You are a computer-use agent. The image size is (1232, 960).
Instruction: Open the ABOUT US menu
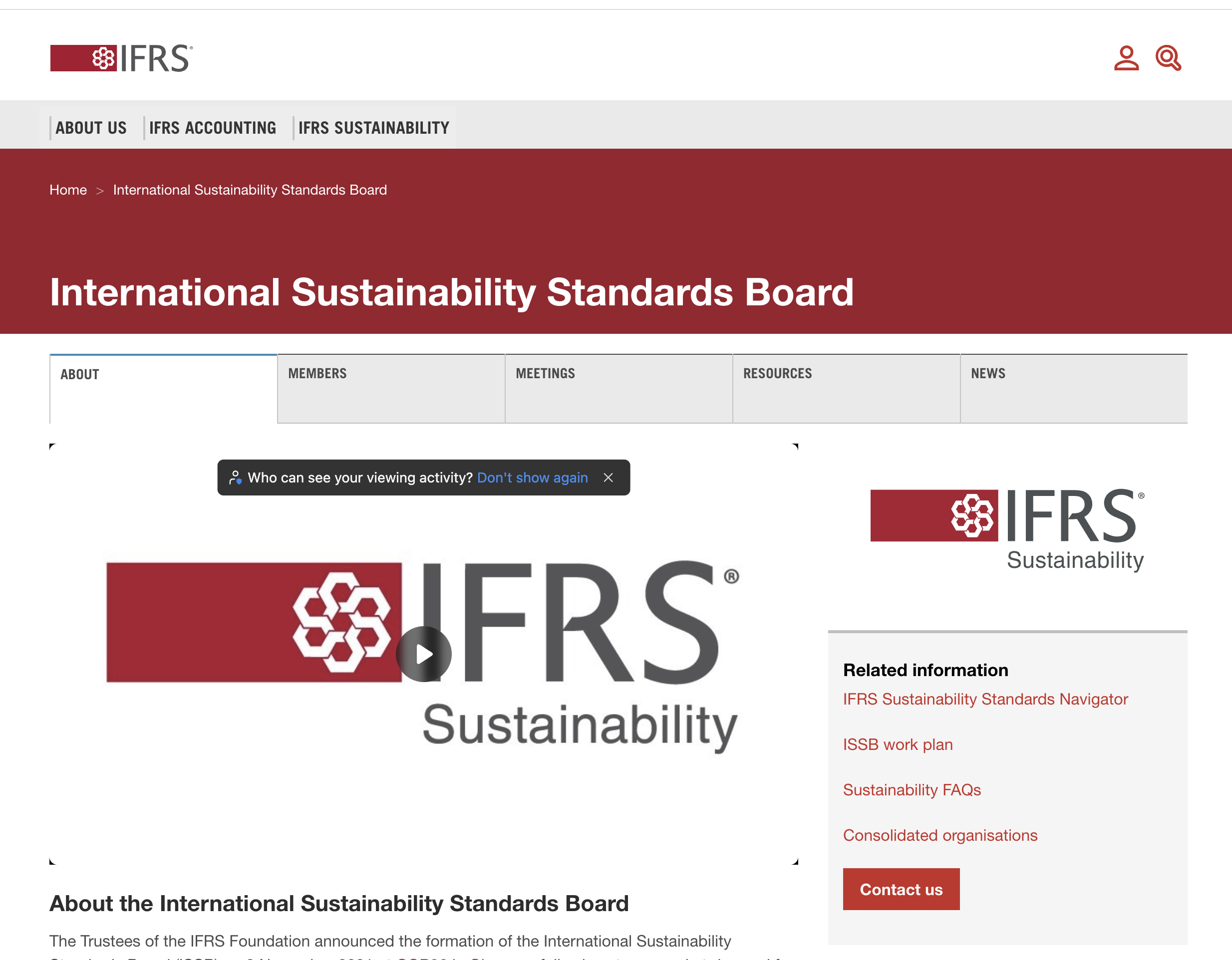click(x=91, y=128)
